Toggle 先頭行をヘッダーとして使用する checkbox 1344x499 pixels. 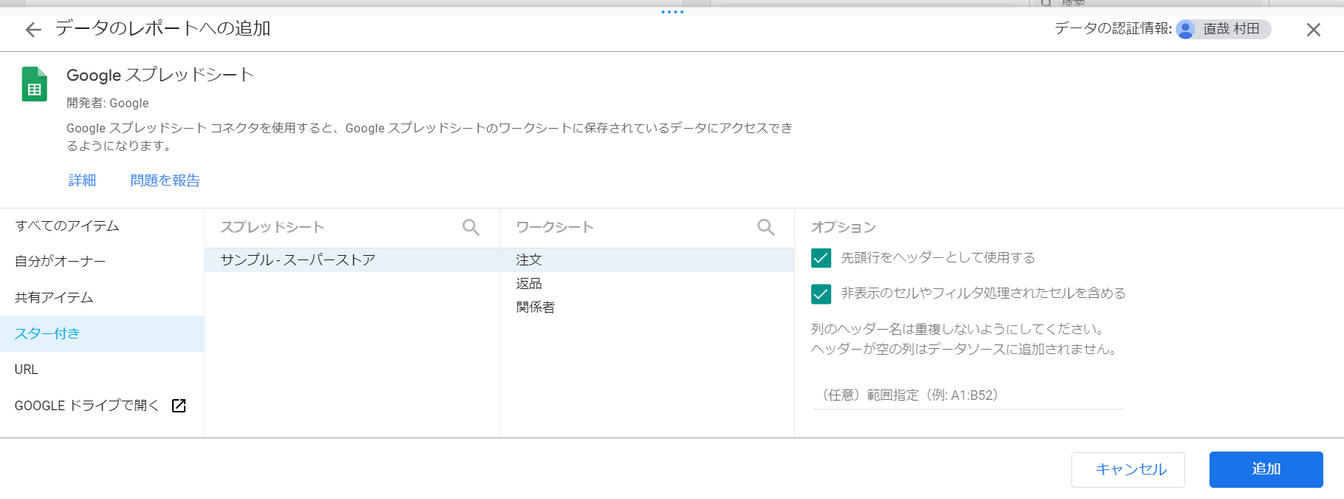[x=821, y=257]
